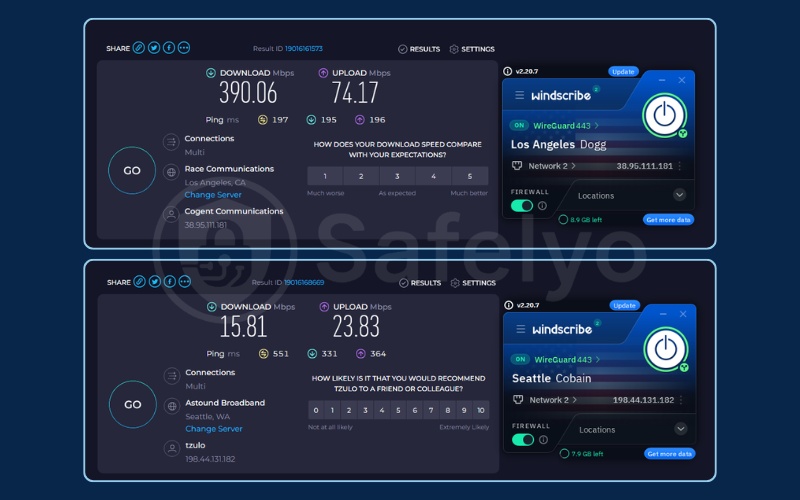
Task: Toggle Firewall switch in Seattle Windscribe window
Action: (522, 440)
